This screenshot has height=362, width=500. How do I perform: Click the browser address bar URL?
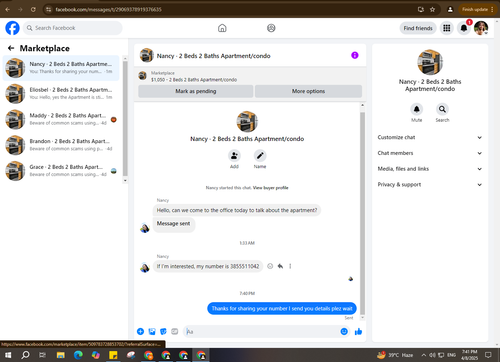coord(108,9)
